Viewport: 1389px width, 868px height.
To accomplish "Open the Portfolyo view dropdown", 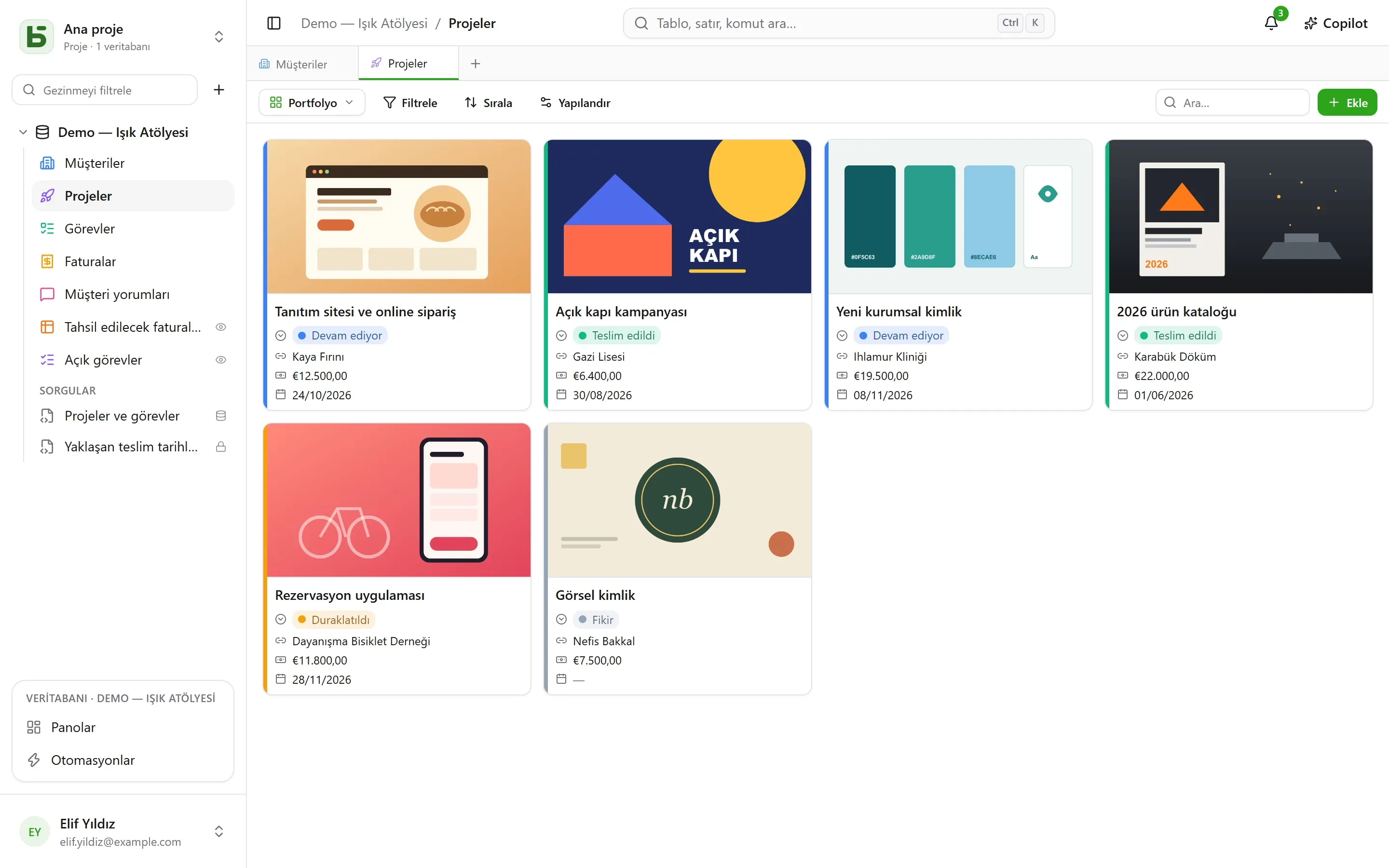I will click(x=312, y=102).
